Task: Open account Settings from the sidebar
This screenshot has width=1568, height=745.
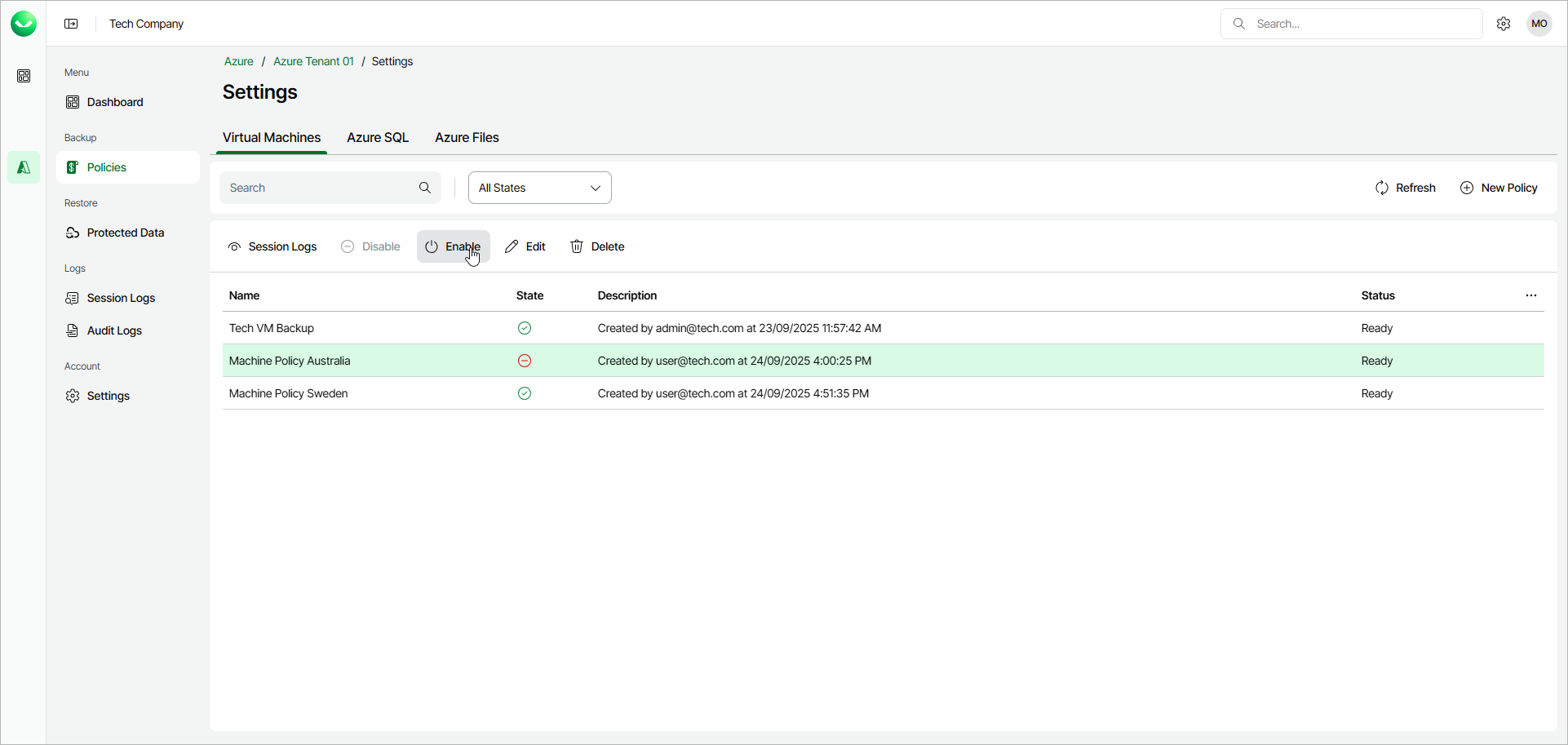Action: point(107,396)
